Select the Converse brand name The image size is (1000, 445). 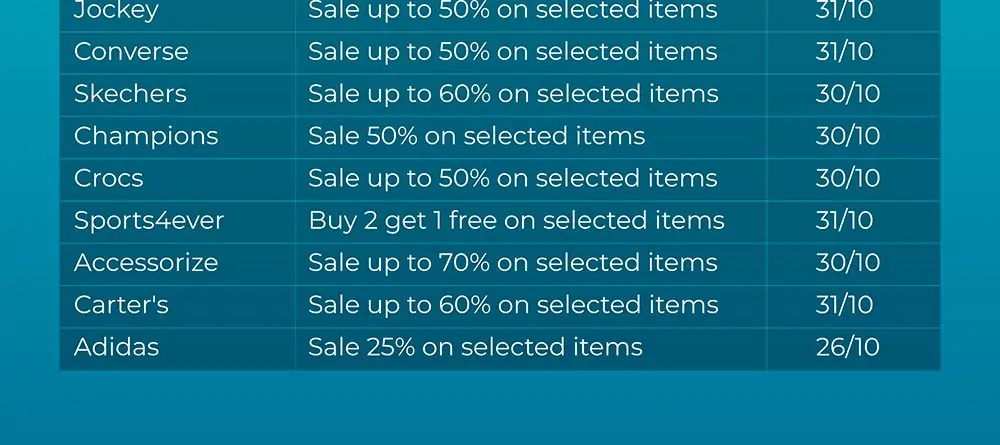131,52
